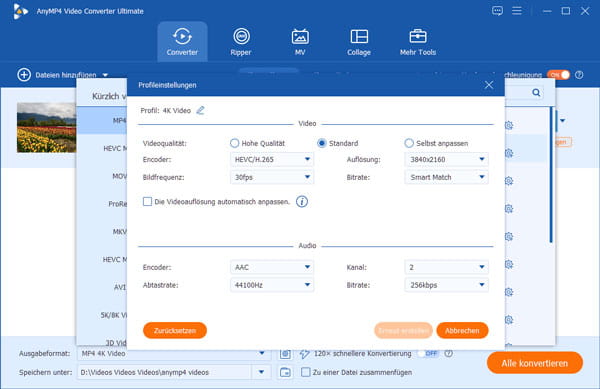Expand the Dateien hinzufügen dropdown arrow
The width and height of the screenshot is (600, 389).
click(105, 75)
